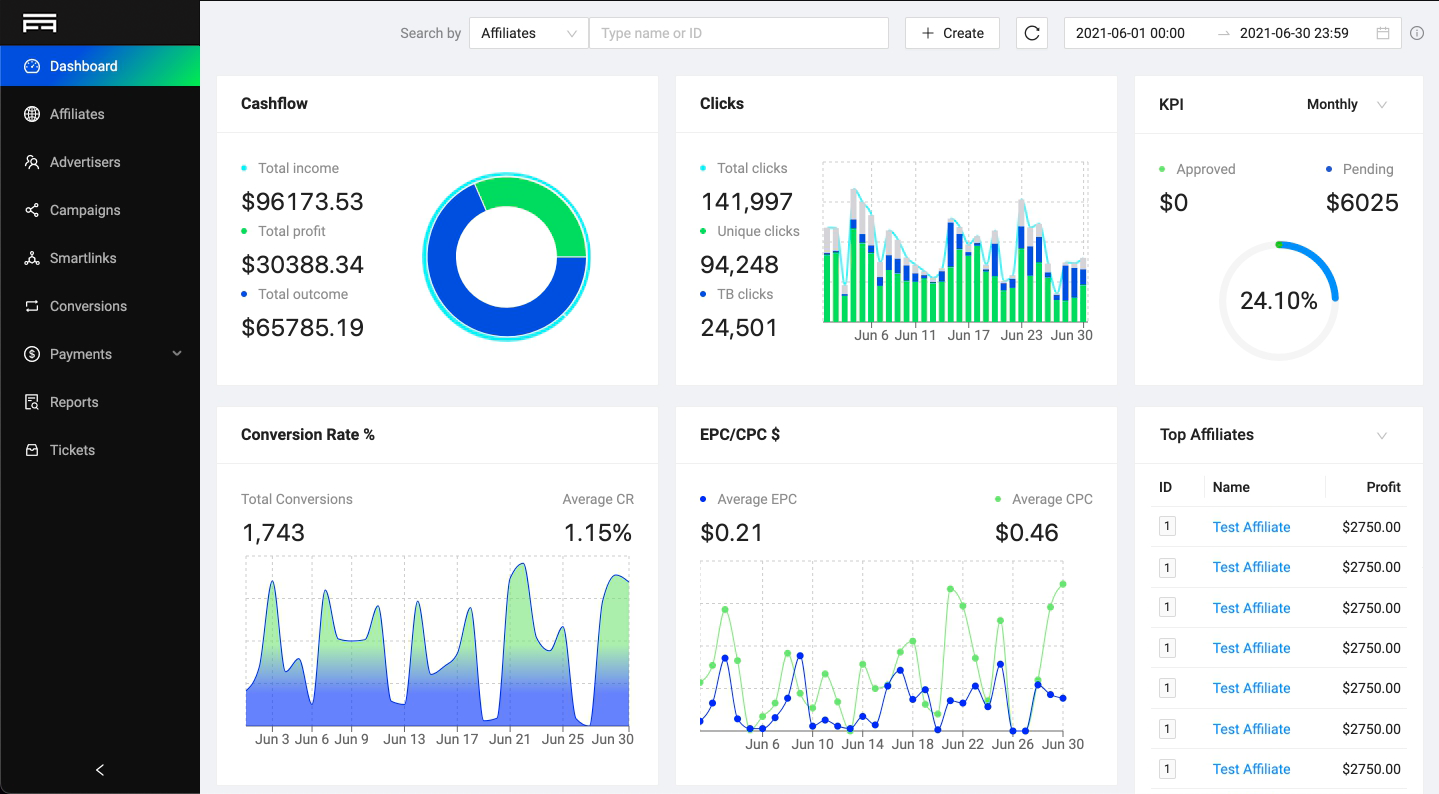1439x794 pixels.
Task: Click the KPI 24.10% progress ring
Action: pos(1279,300)
